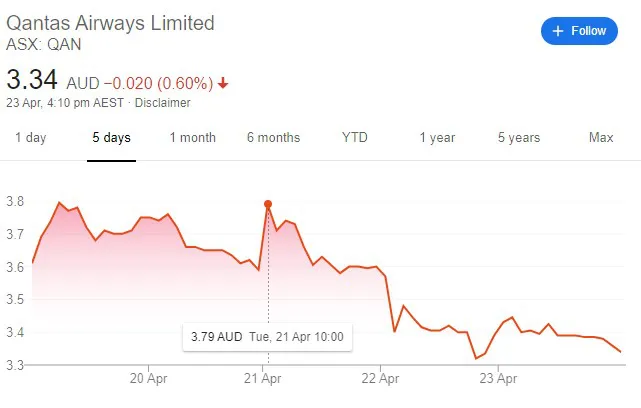
Task: Click the Qantas Airways Limited title
Action: pyautogui.click(x=110, y=23)
